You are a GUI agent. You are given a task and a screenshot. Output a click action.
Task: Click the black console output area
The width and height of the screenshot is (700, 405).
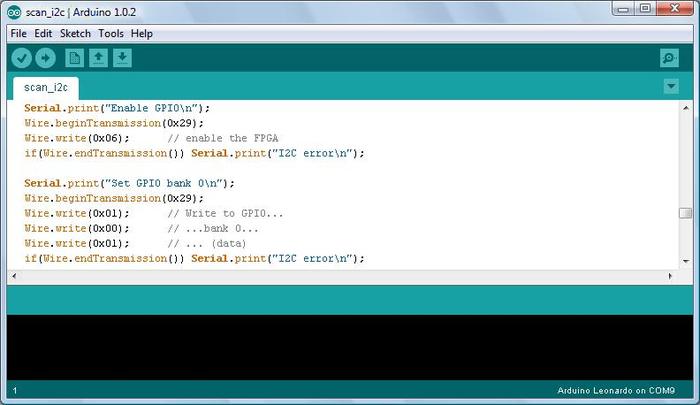(350, 347)
